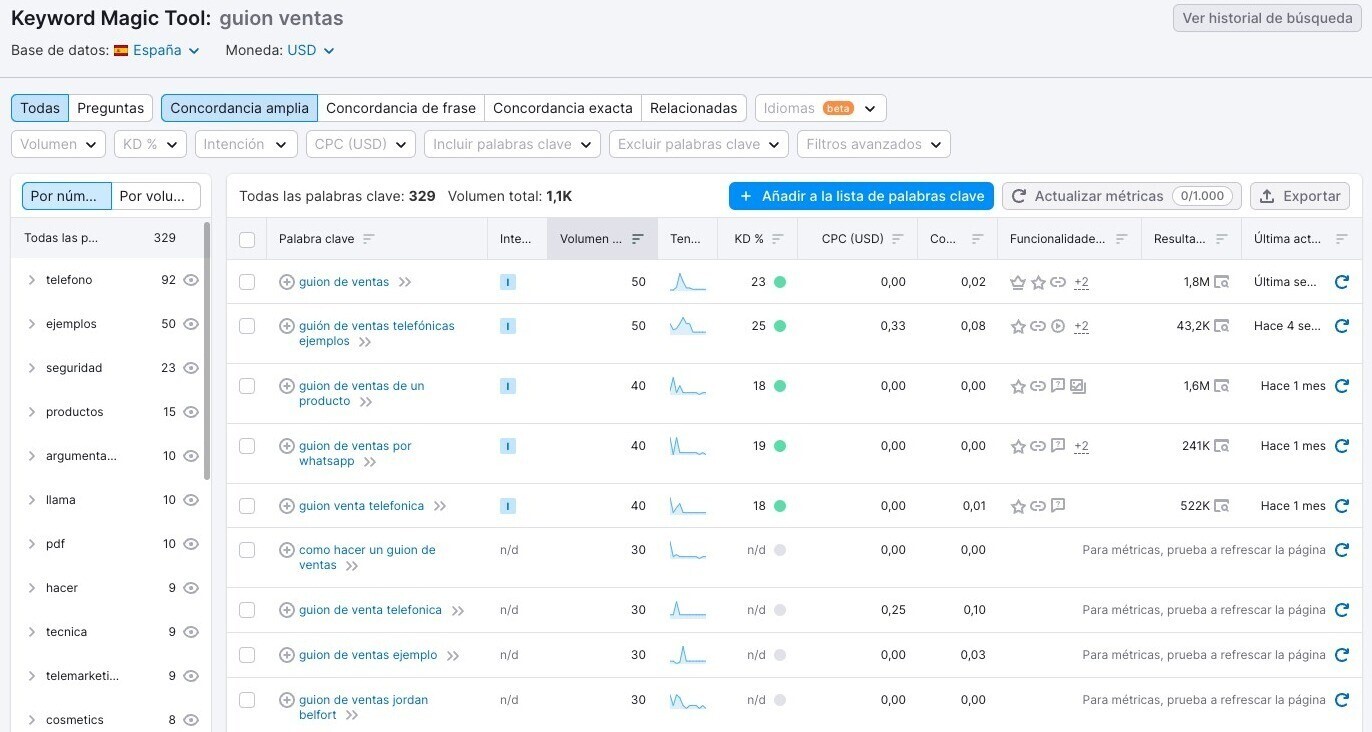
Task: Click the sort arrow on the Volumen column
Action: click(x=637, y=238)
